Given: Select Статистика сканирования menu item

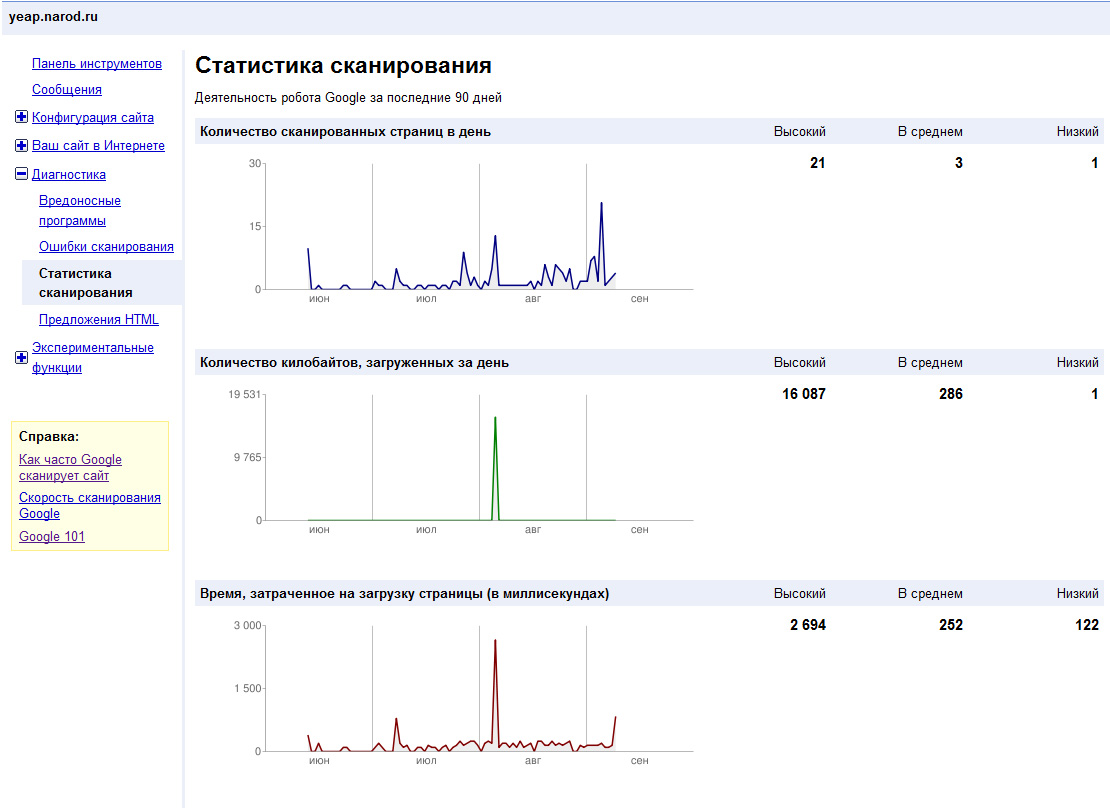Looking at the screenshot, I should 86,283.
